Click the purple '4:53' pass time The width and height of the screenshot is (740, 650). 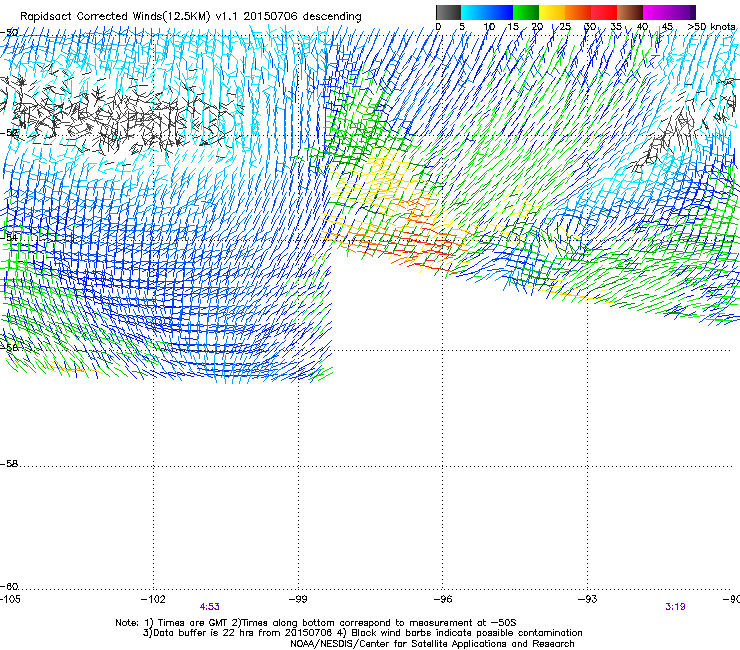[x=210, y=607]
